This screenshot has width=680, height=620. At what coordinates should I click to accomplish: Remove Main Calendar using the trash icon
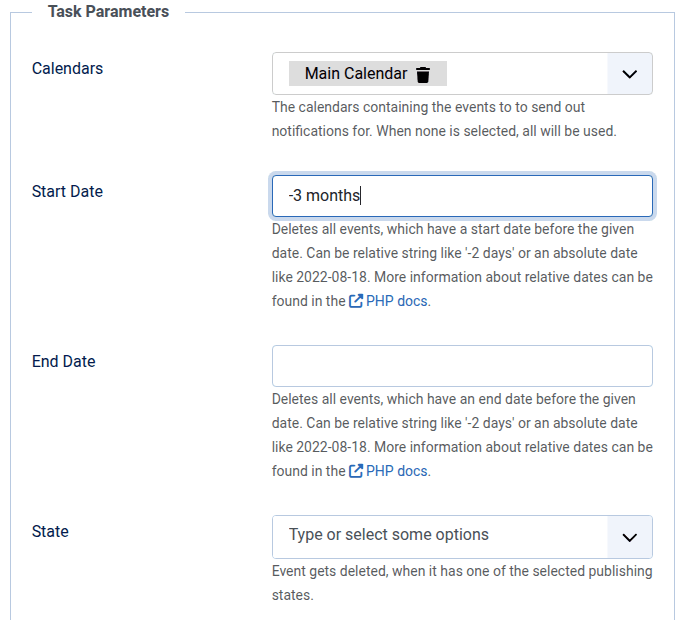(x=423, y=74)
